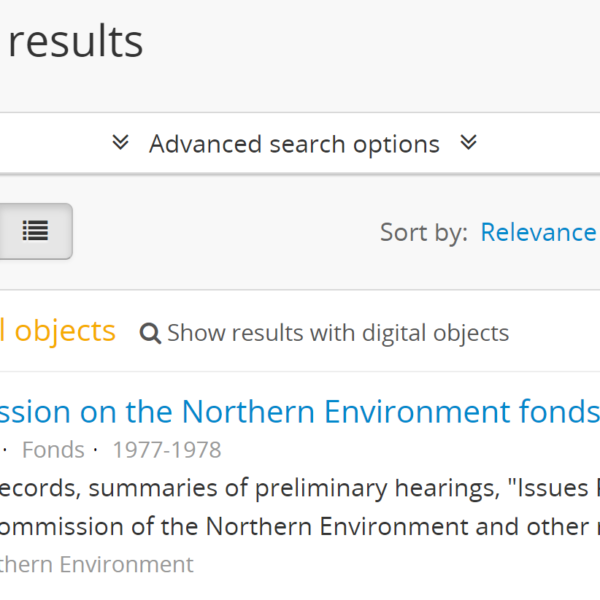Screen dimensions: 600x600
Task: Click the Fonds level label
Action: [x=53, y=450]
